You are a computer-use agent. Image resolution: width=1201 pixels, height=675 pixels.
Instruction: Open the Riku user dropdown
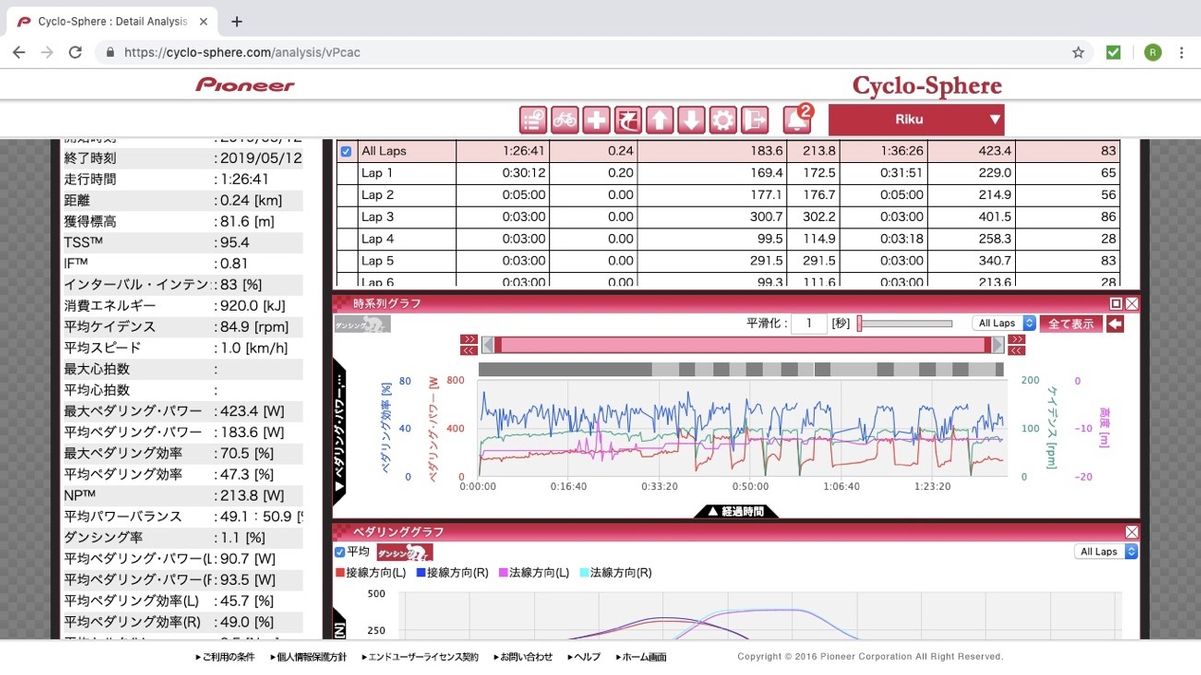tap(916, 120)
